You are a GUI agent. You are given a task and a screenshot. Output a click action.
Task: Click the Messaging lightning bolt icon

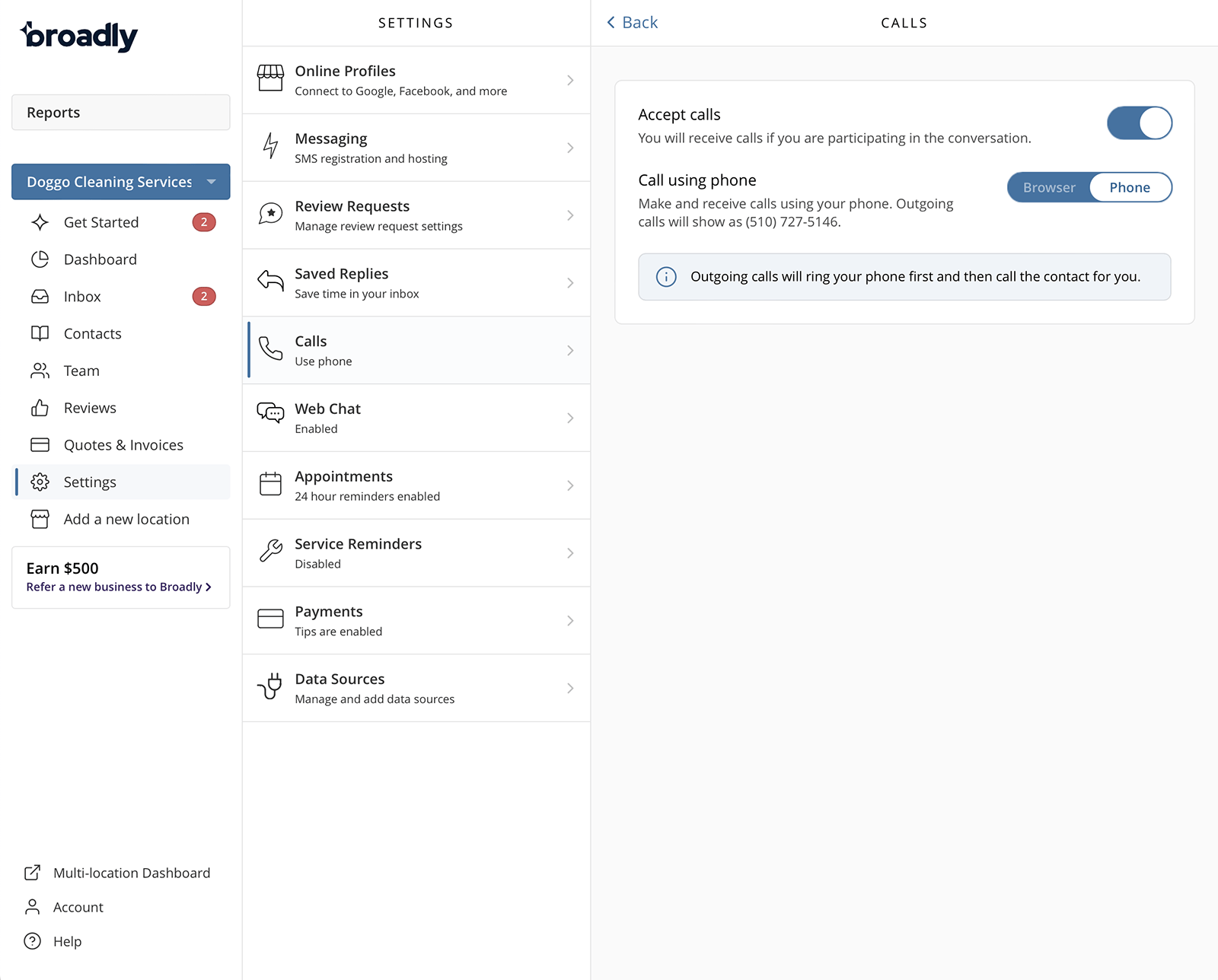coord(270,145)
